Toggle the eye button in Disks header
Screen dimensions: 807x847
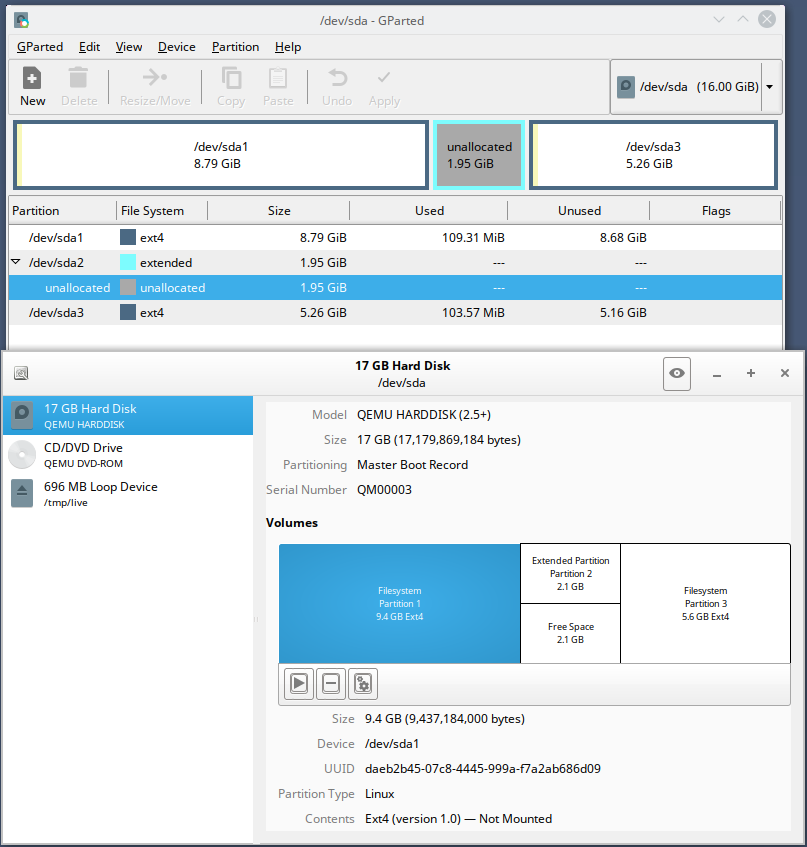677,373
